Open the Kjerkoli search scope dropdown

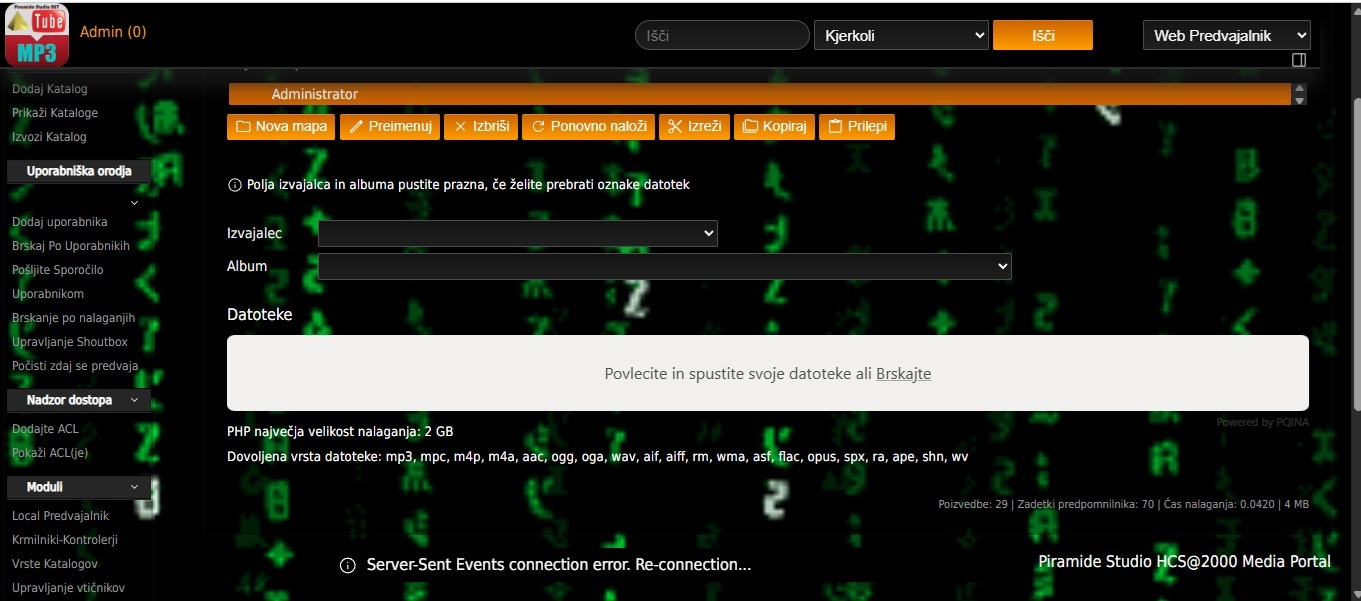point(901,35)
